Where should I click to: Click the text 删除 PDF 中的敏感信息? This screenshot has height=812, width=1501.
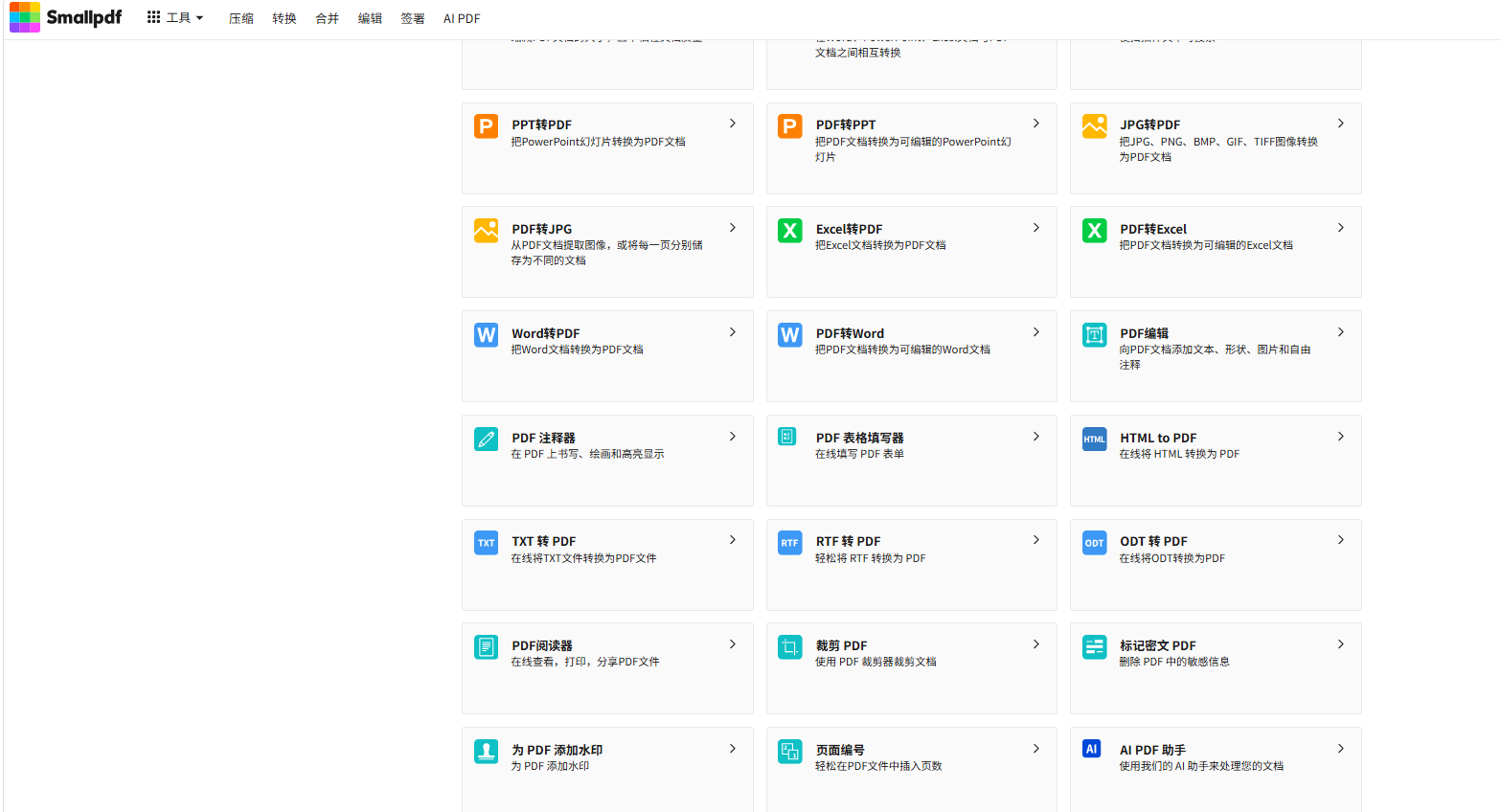coord(1174,662)
